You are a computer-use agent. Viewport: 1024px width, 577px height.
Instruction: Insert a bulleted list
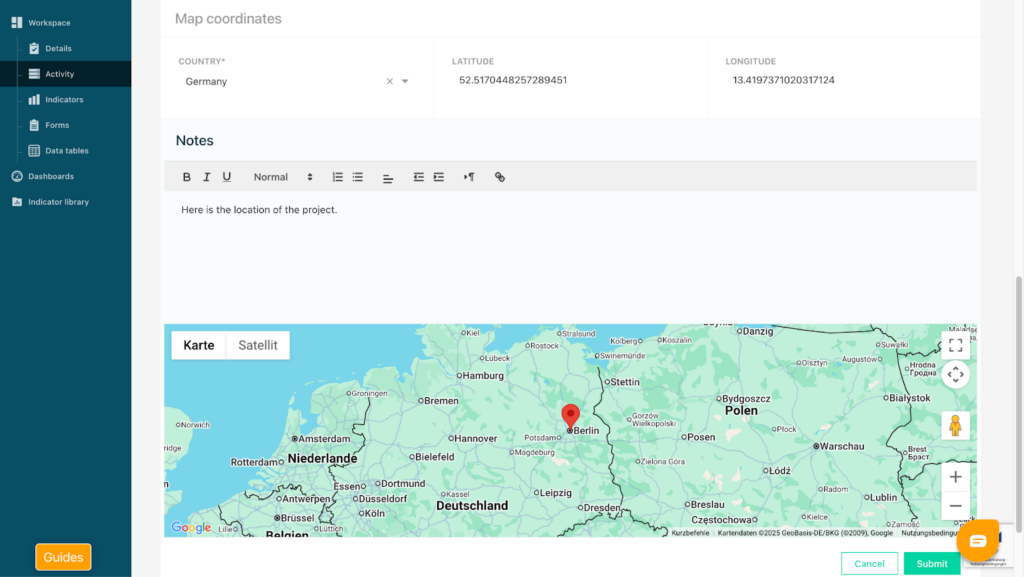tap(358, 177)
